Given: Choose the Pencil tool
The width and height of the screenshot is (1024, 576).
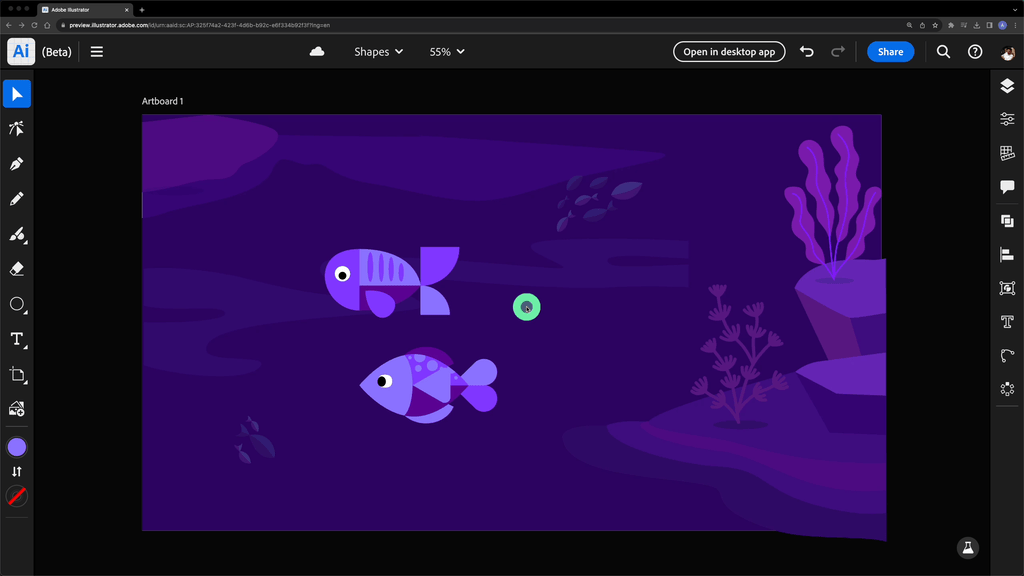Looking at the screenshot, I should pos(16,199).
